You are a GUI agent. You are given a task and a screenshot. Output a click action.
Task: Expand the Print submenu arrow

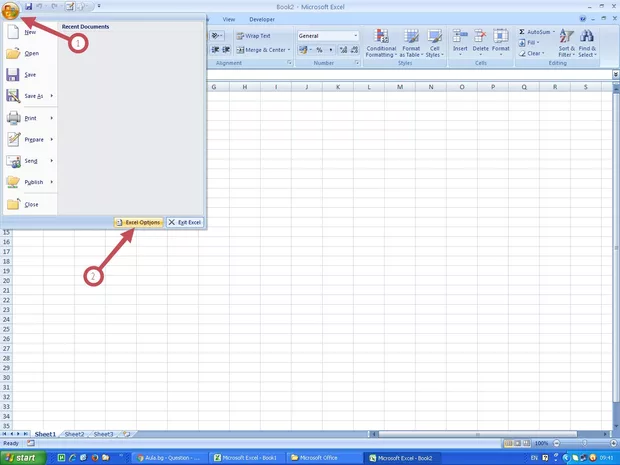52,118
